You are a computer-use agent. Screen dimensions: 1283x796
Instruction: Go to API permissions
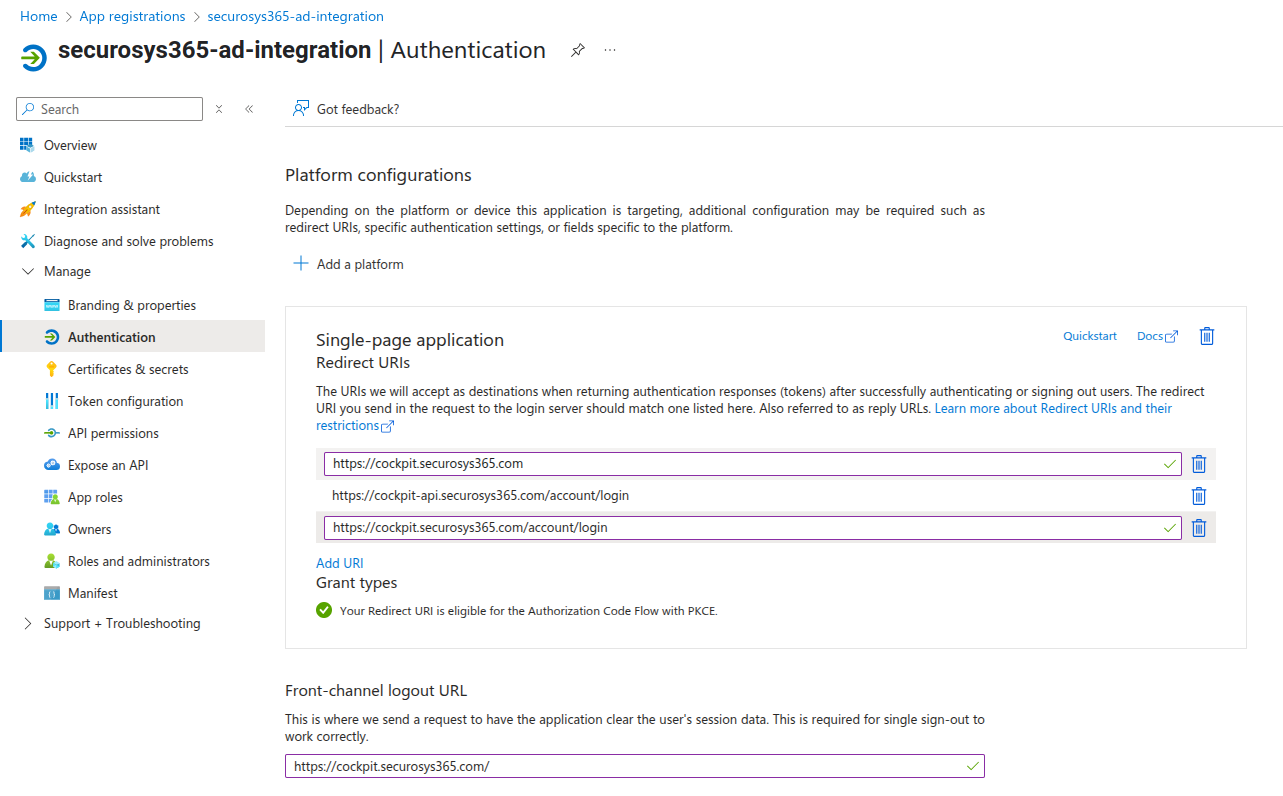[113, 433]
